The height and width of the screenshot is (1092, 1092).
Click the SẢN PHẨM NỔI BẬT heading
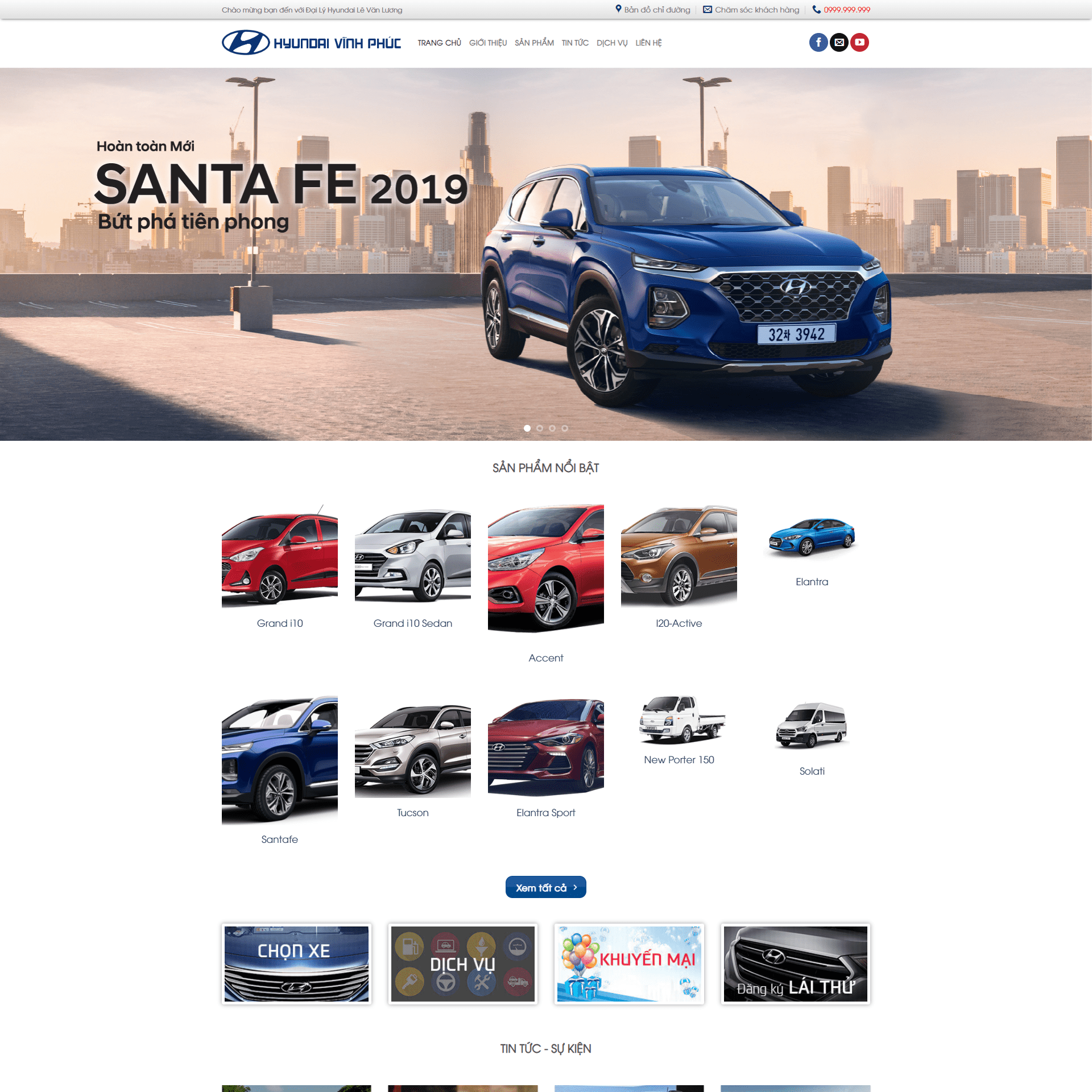(x=546, y=468)
